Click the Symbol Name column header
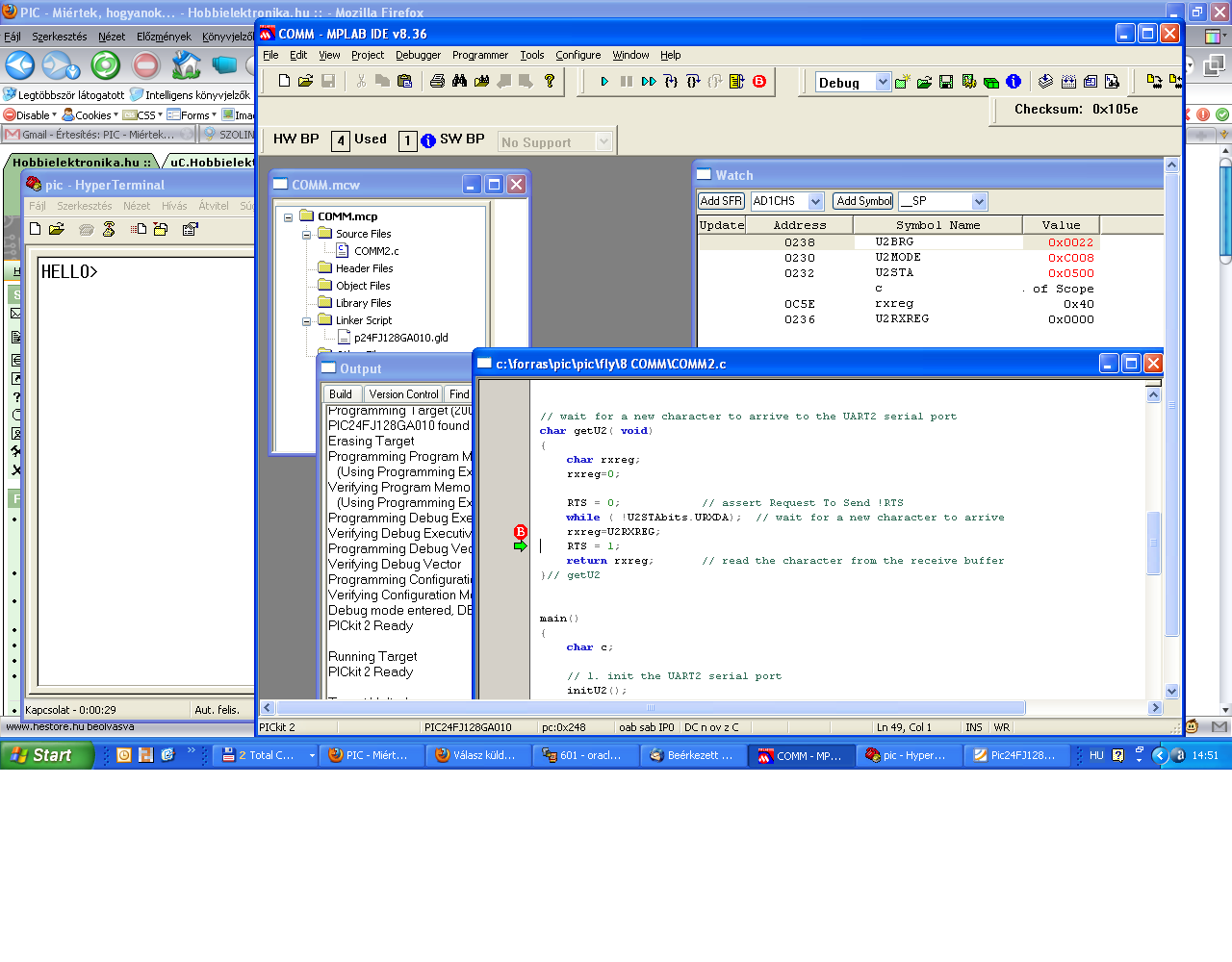The height and width of the screenshot is (962, 1232). tap(937, 225)
